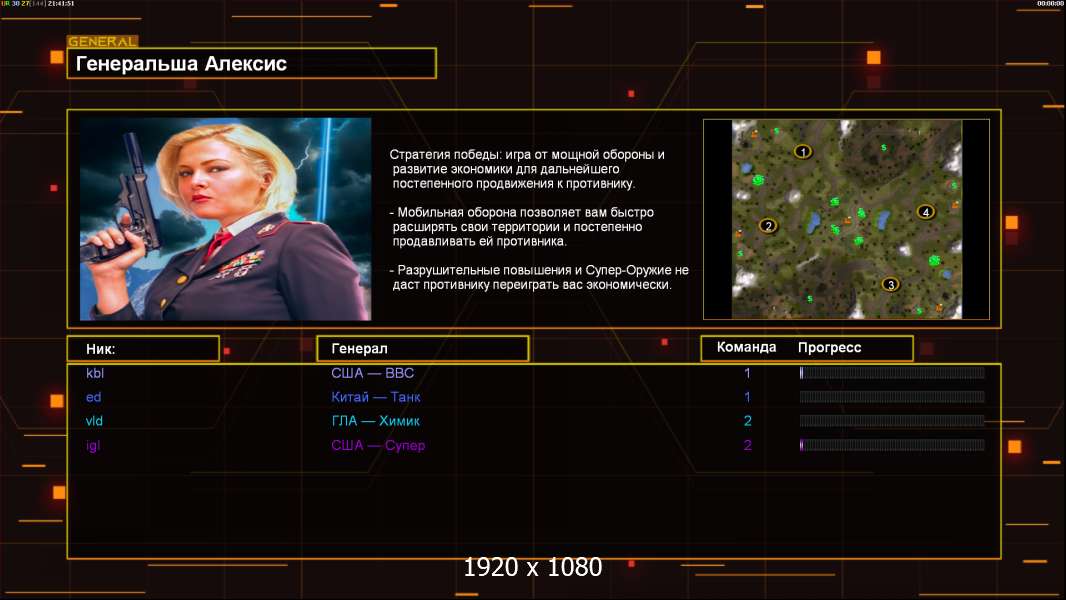Select player nickname ed

(x=94, y=397)
